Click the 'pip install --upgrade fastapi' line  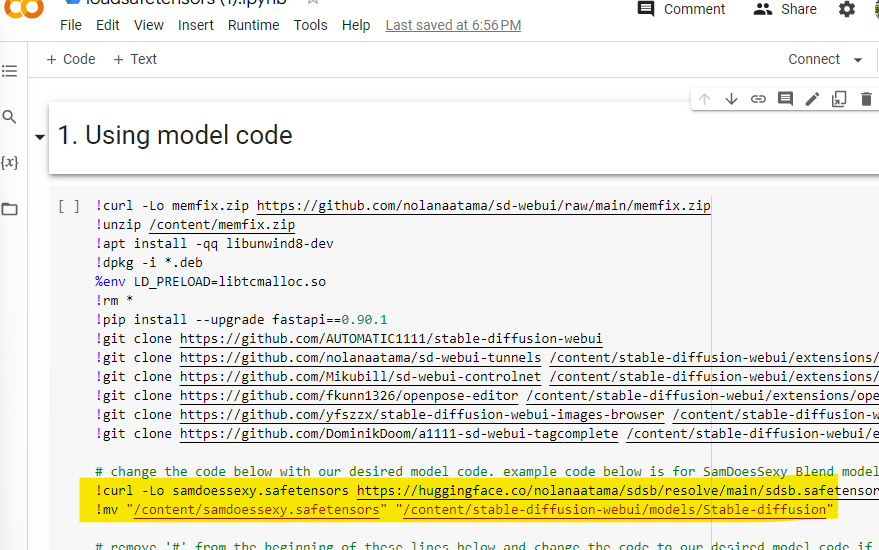click(x=242, y=320)
